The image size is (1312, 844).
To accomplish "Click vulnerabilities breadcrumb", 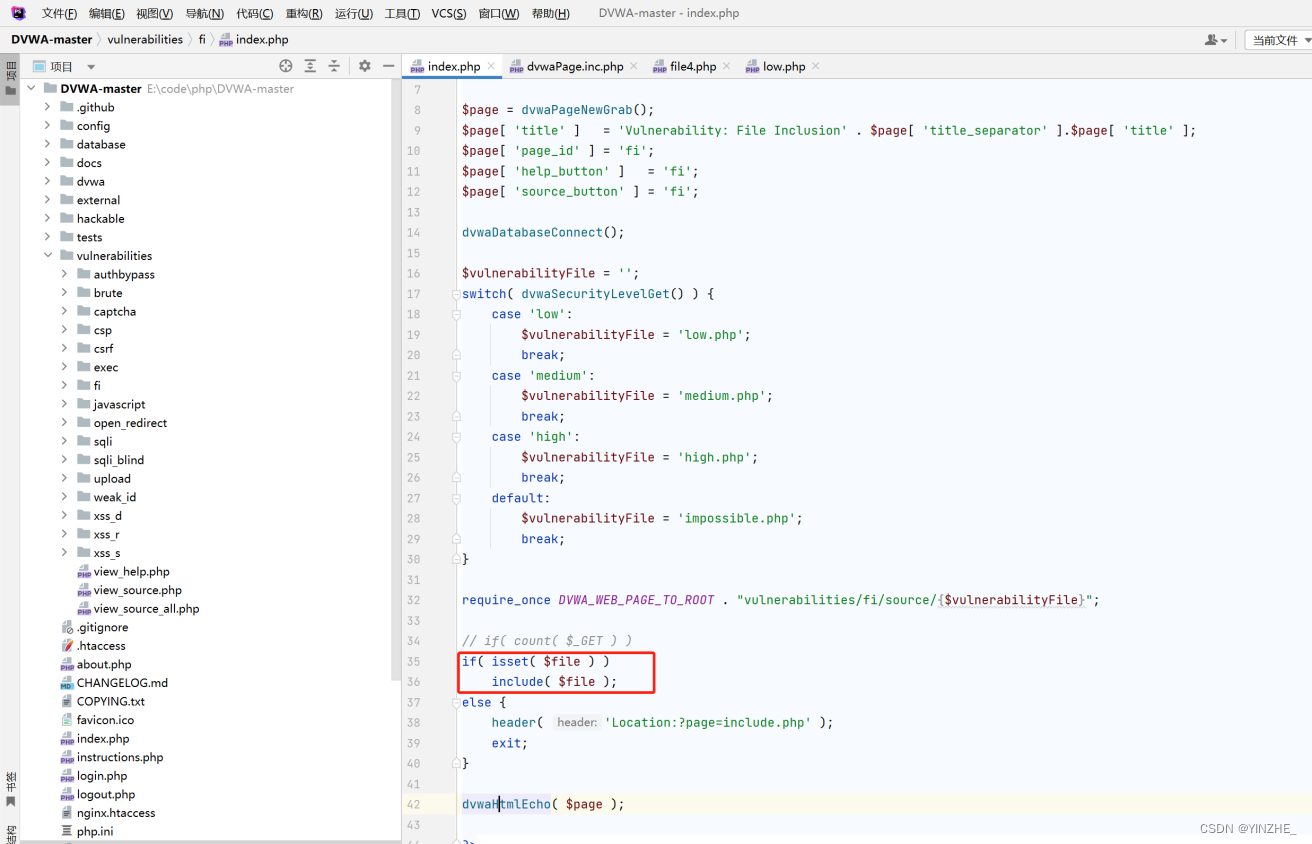I will tap(145, 39).
